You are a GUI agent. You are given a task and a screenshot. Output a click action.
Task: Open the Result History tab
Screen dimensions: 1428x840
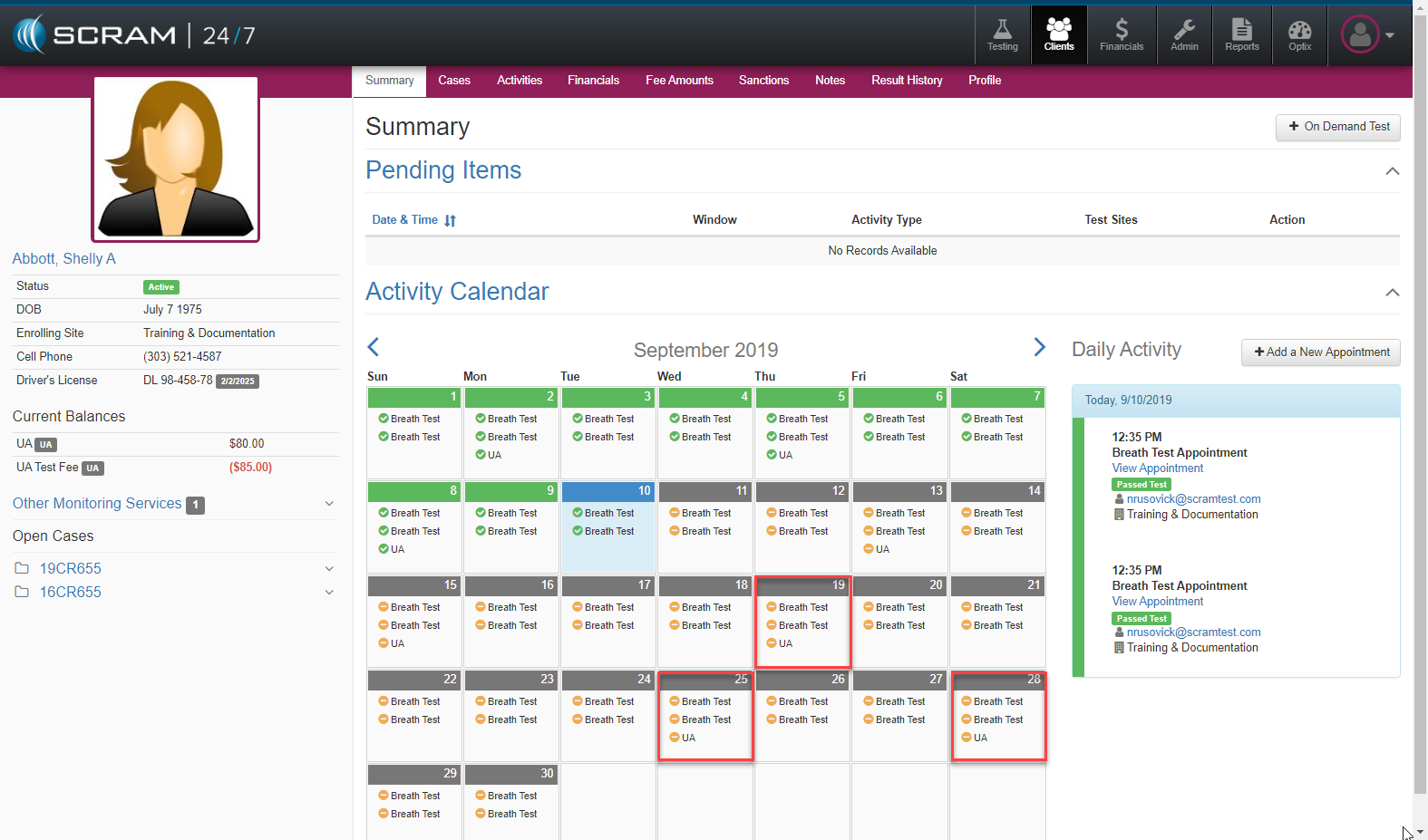[x=907, y=81]
